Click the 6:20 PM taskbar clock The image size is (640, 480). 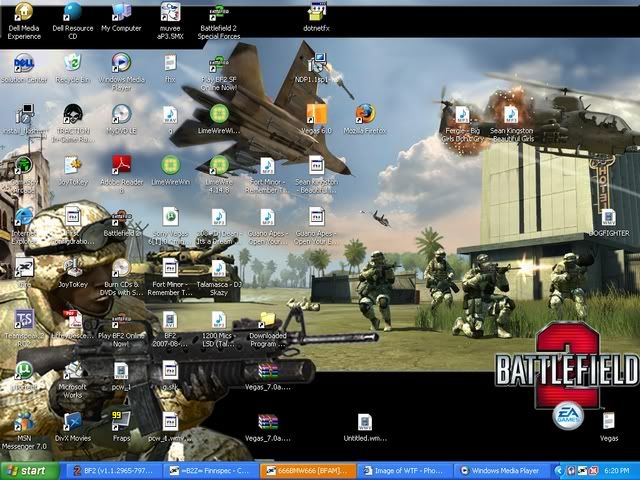(617, 471)
